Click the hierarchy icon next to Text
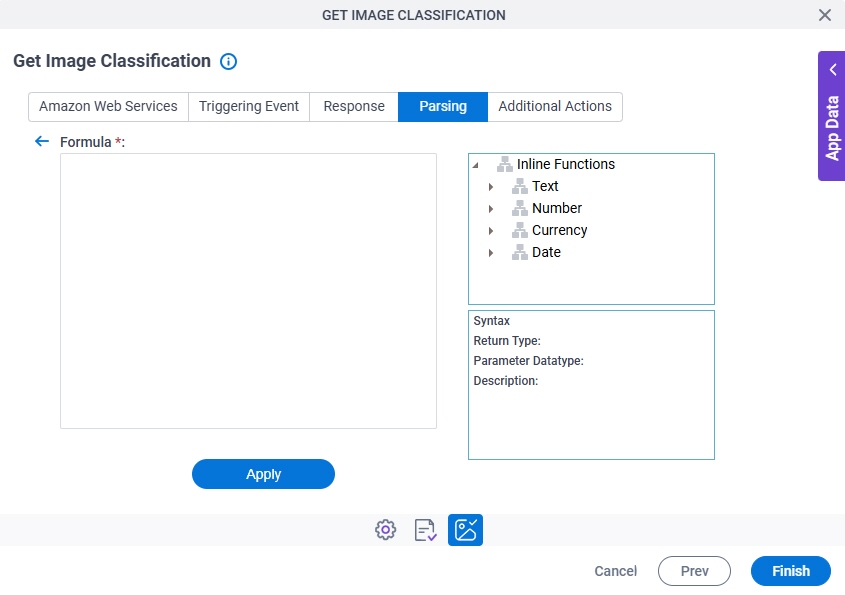The height and width of the screenshot is (595, 845). tap(520, 186)
